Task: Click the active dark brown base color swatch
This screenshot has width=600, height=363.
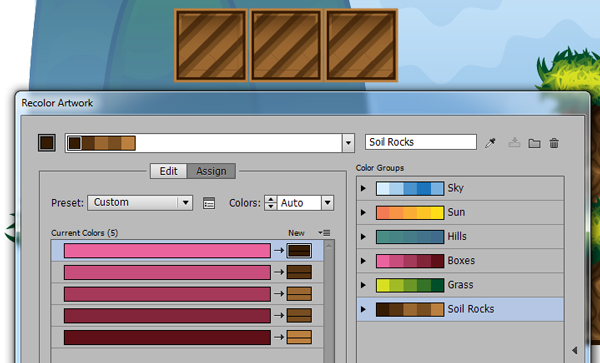Action: coord(47,143)
